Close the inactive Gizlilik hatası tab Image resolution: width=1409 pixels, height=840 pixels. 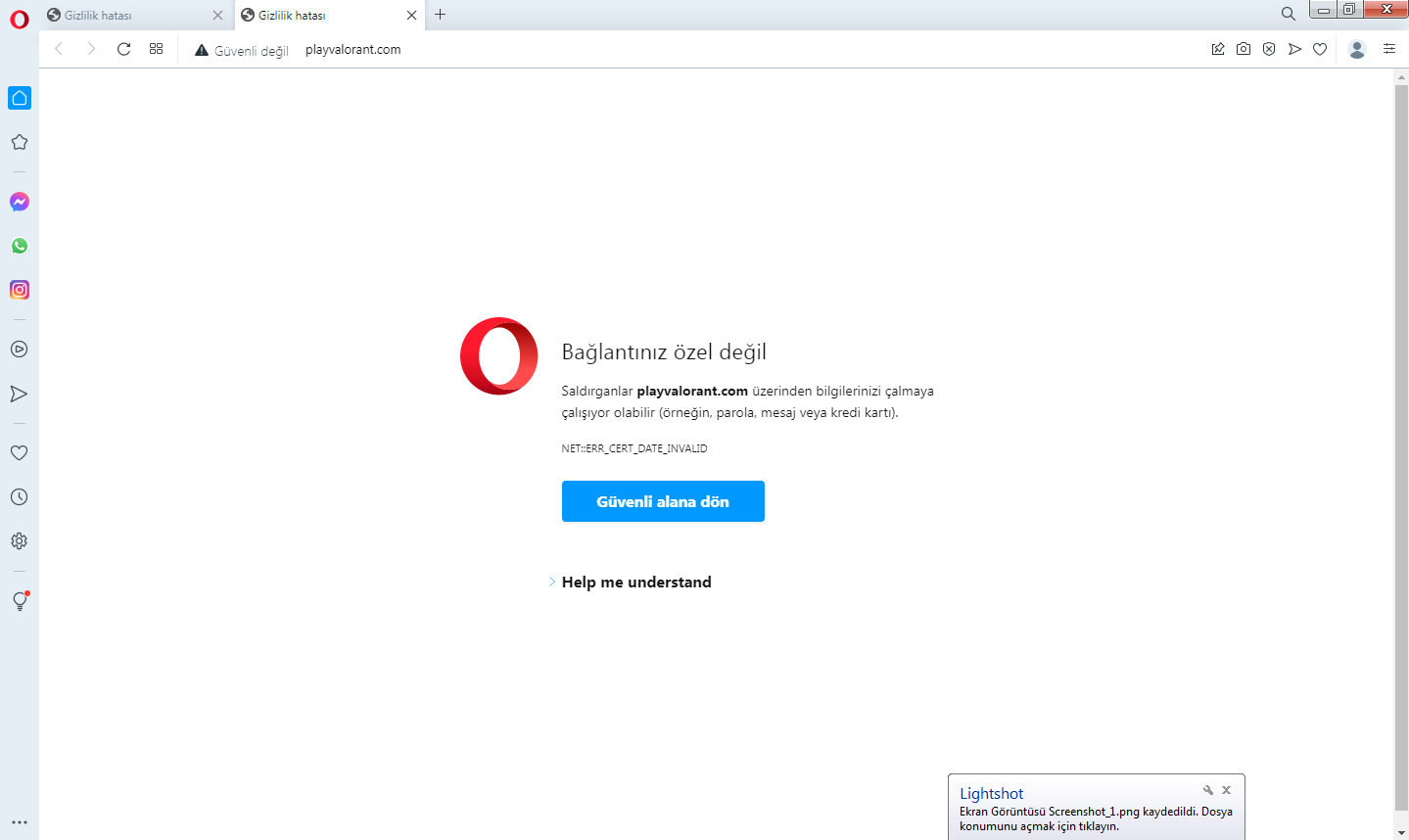[217, 15]
